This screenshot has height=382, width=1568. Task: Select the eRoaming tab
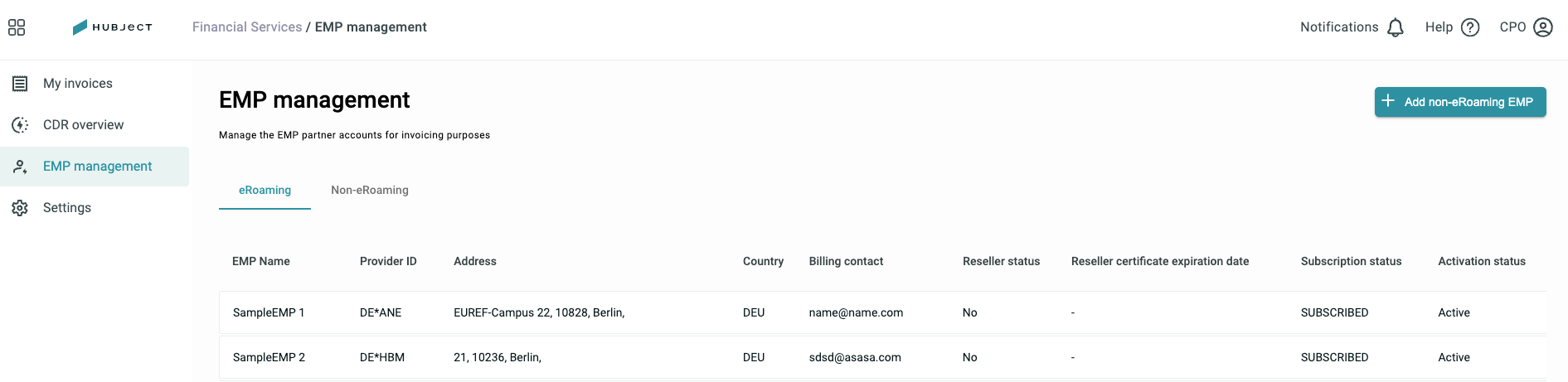[x=265, y=190]
